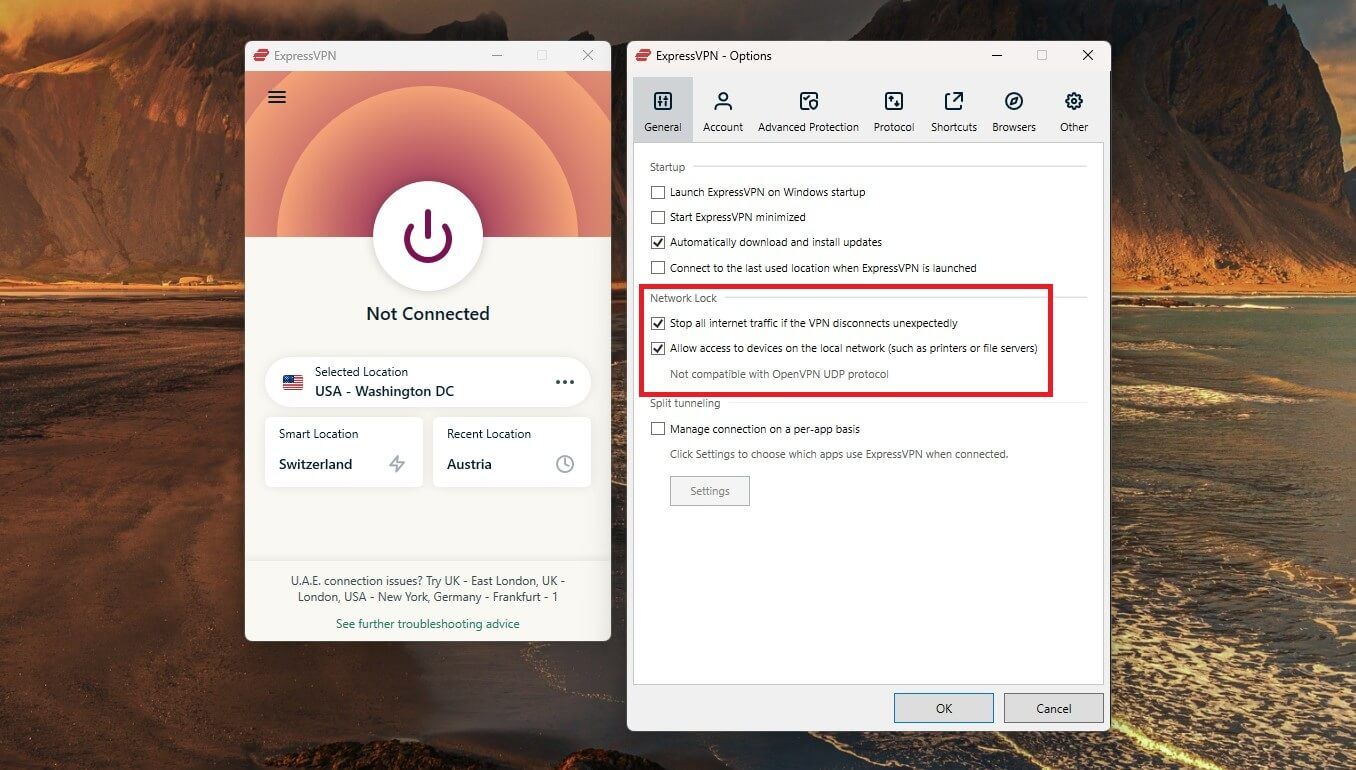Viewport: 1356px width, 770px height.
Task: Minimize the ExpressVPN main window
Action: coord(496,56)
